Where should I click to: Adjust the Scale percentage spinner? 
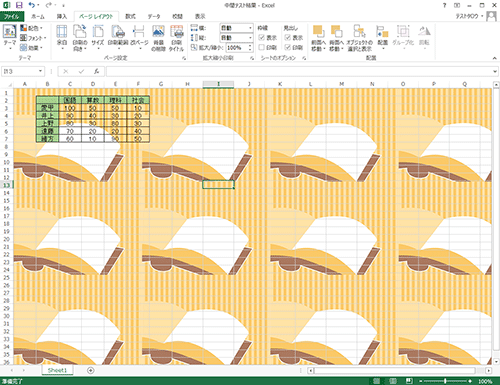click(250, 48)
